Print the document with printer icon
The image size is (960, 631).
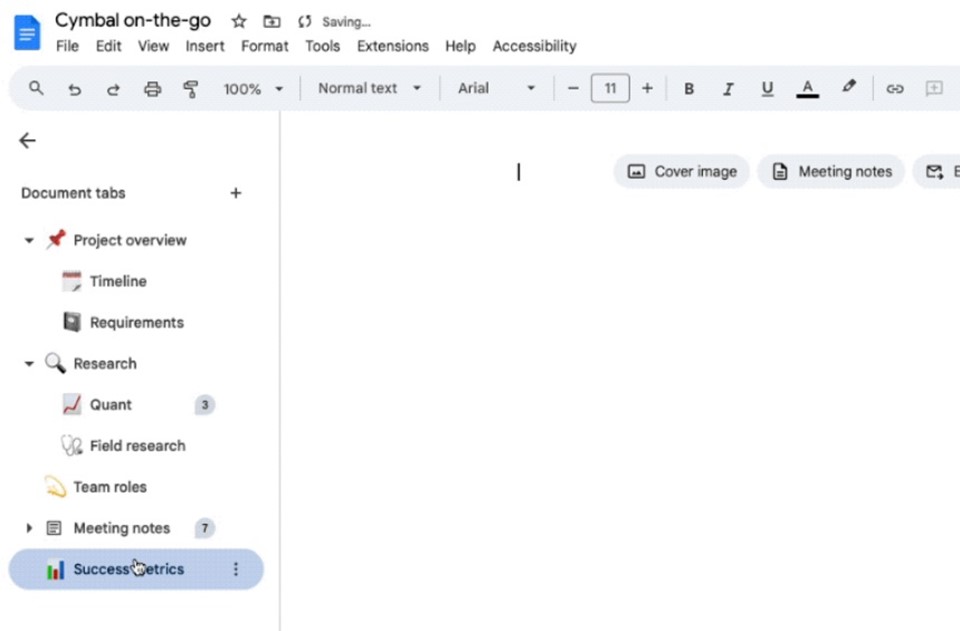(152, 89)
